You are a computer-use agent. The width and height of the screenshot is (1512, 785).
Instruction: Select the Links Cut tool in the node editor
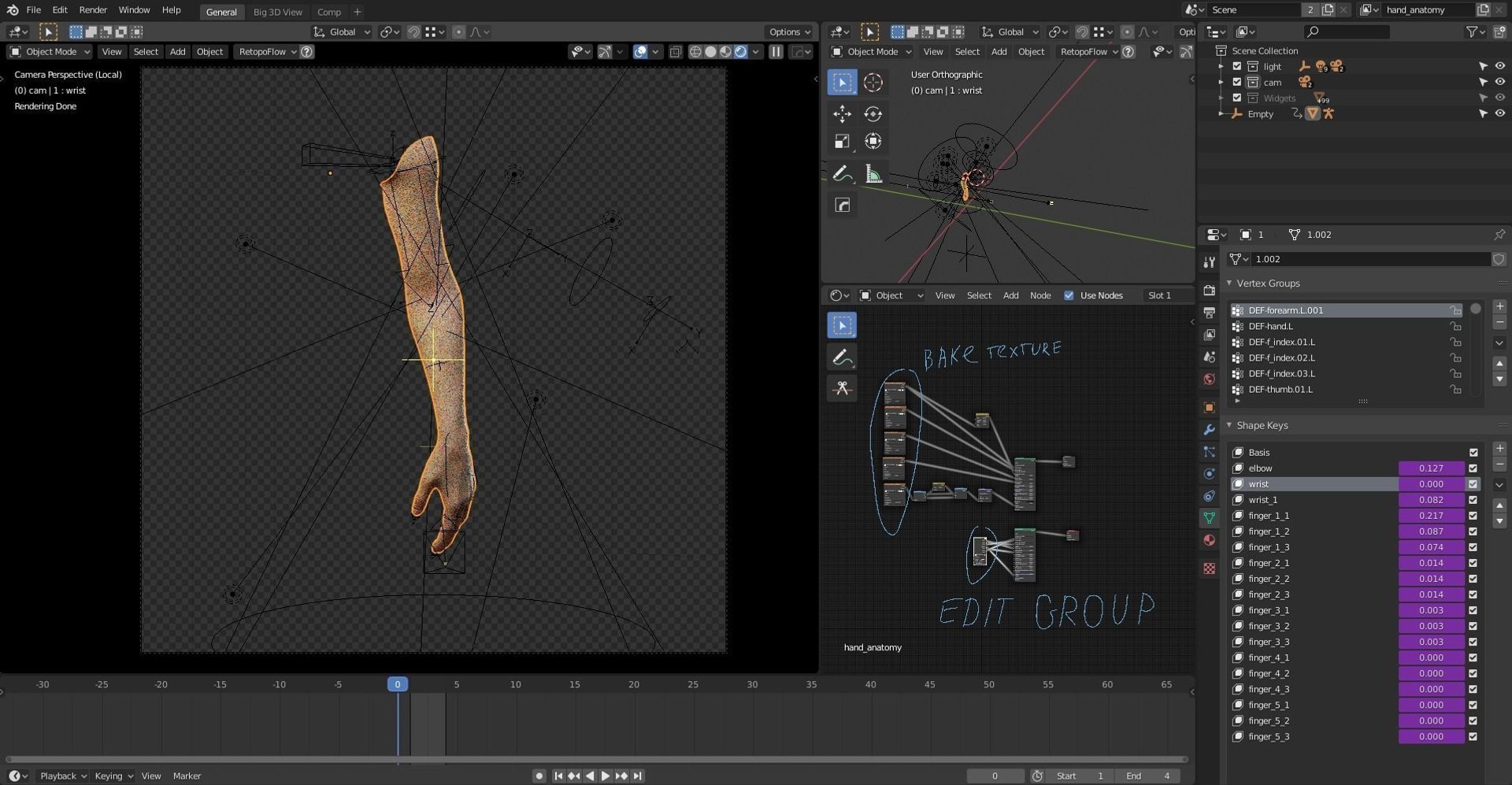click(x=842, y=388)
